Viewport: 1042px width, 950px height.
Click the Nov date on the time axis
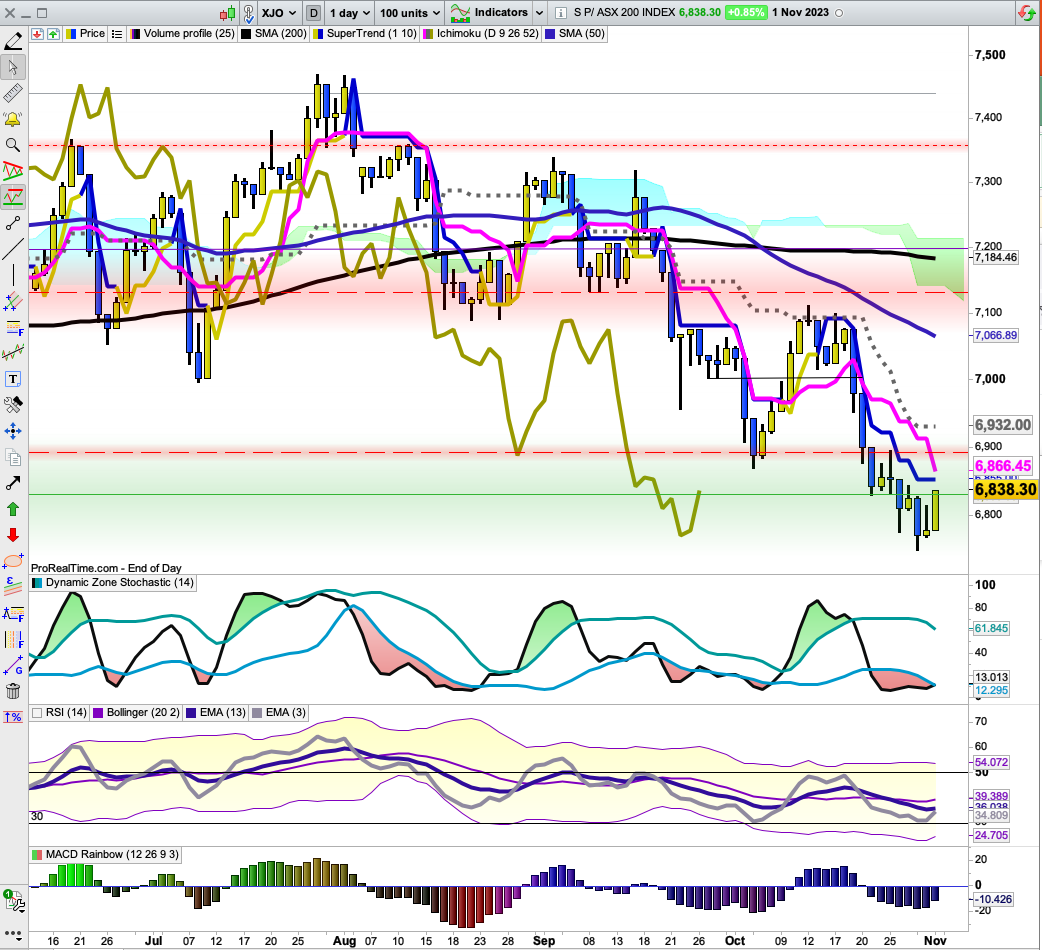pyautogui.click(x=935, y=941)
